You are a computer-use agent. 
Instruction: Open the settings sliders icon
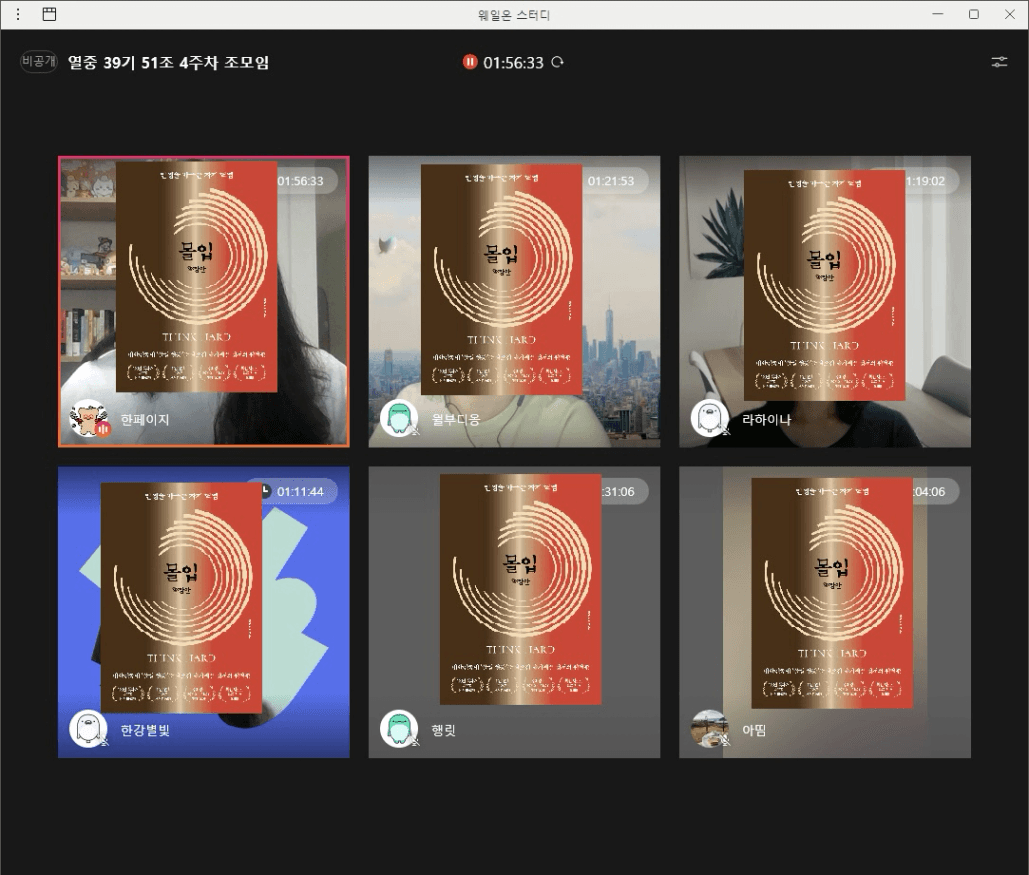tap(999, 62)
